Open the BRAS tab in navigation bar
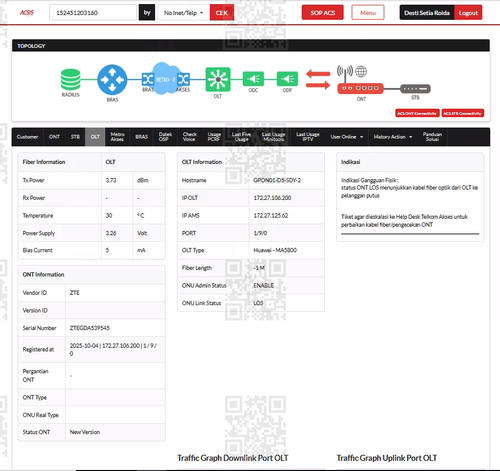Screen dimensions: 500x471 point(142,137)
